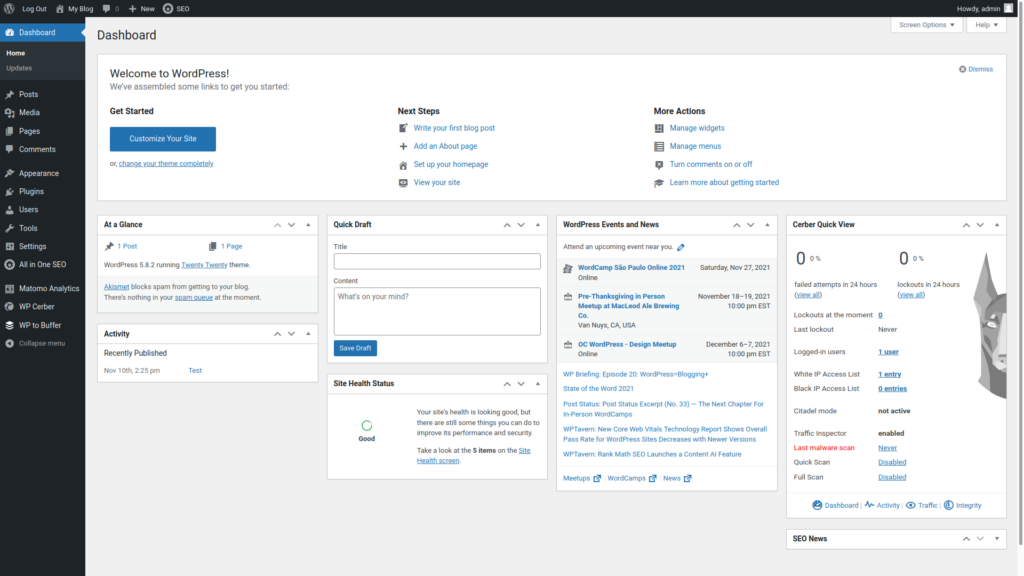The width and height of the screenshot is (1024, 576).
Task: Click Manage menus link
Action: click(695, 146)
